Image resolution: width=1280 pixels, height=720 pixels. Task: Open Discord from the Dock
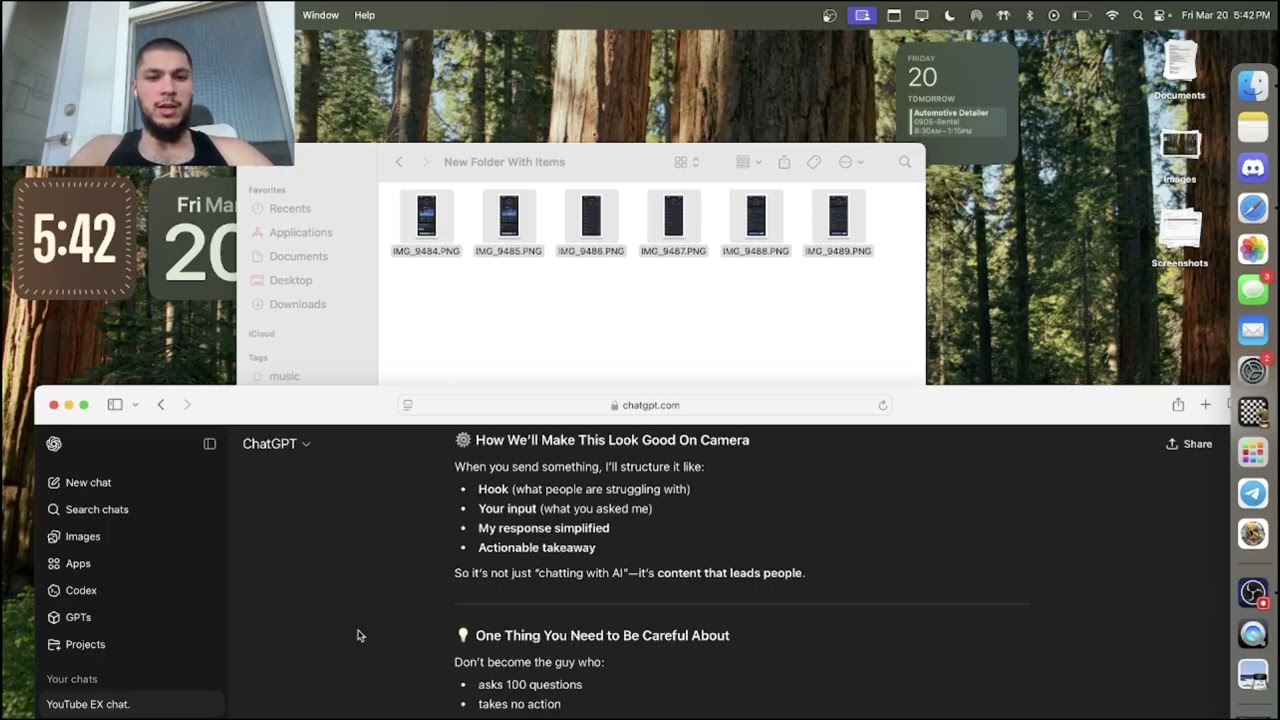(x=1253, y=167)
